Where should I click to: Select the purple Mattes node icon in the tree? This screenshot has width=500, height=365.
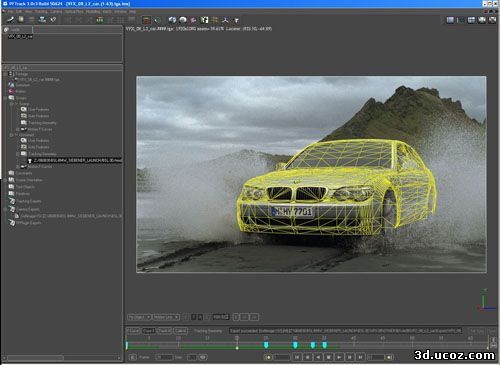pyautogui.click(x=11, y=91)
